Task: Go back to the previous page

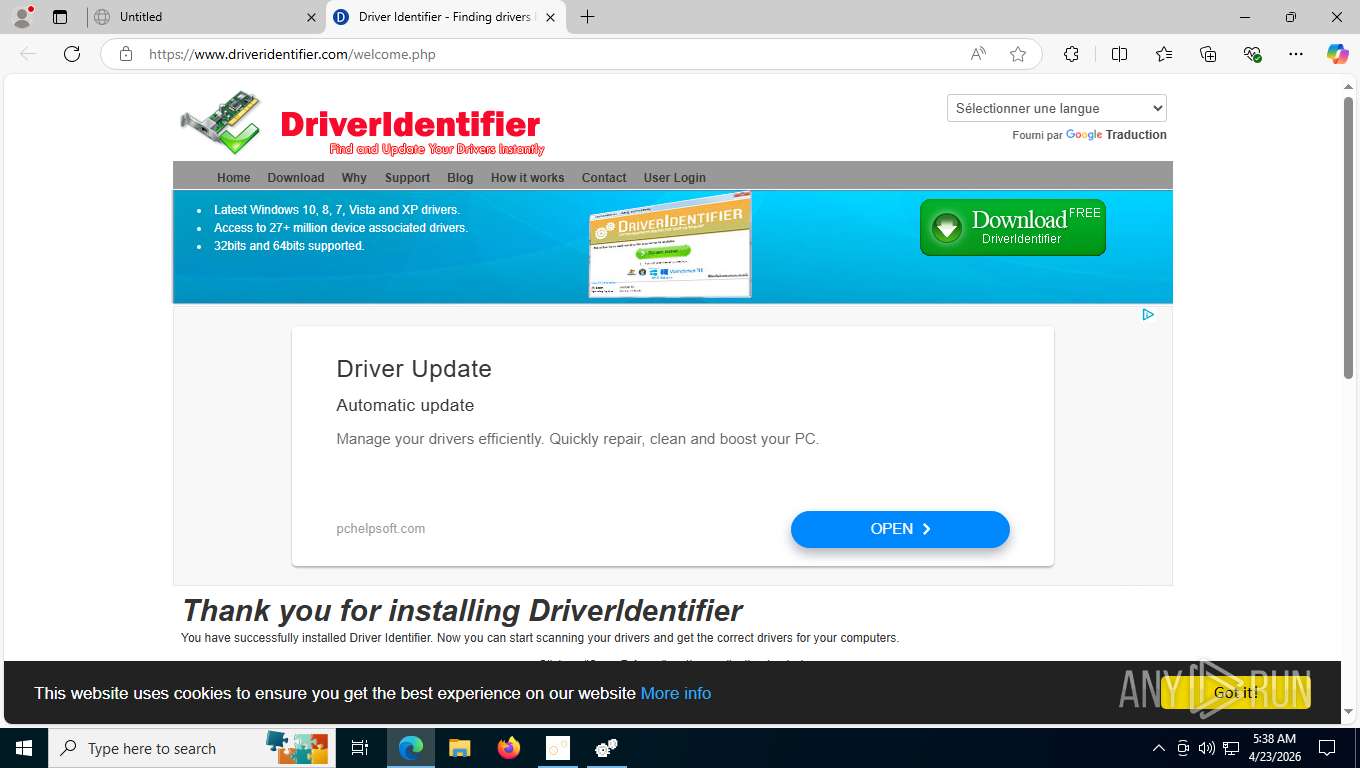Action: [x=28, y=54]
